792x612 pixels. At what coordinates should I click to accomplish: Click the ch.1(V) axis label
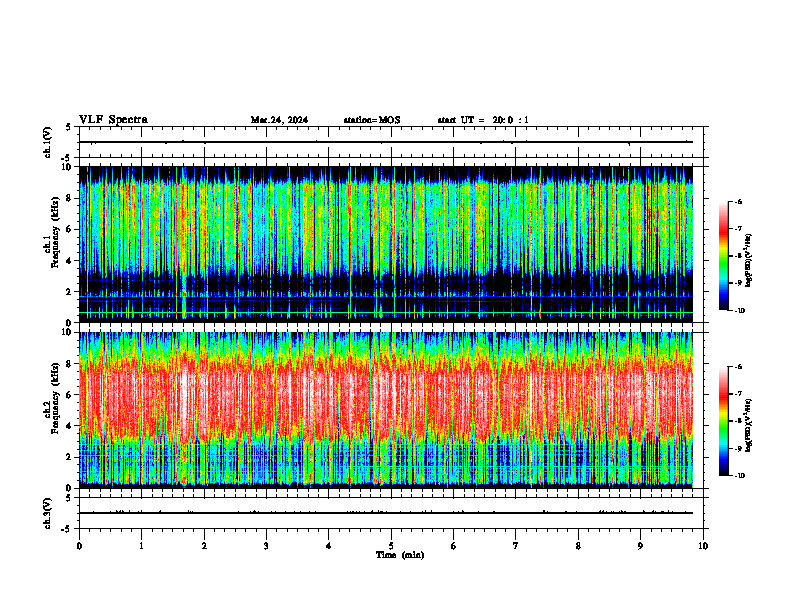coord(48,142)
